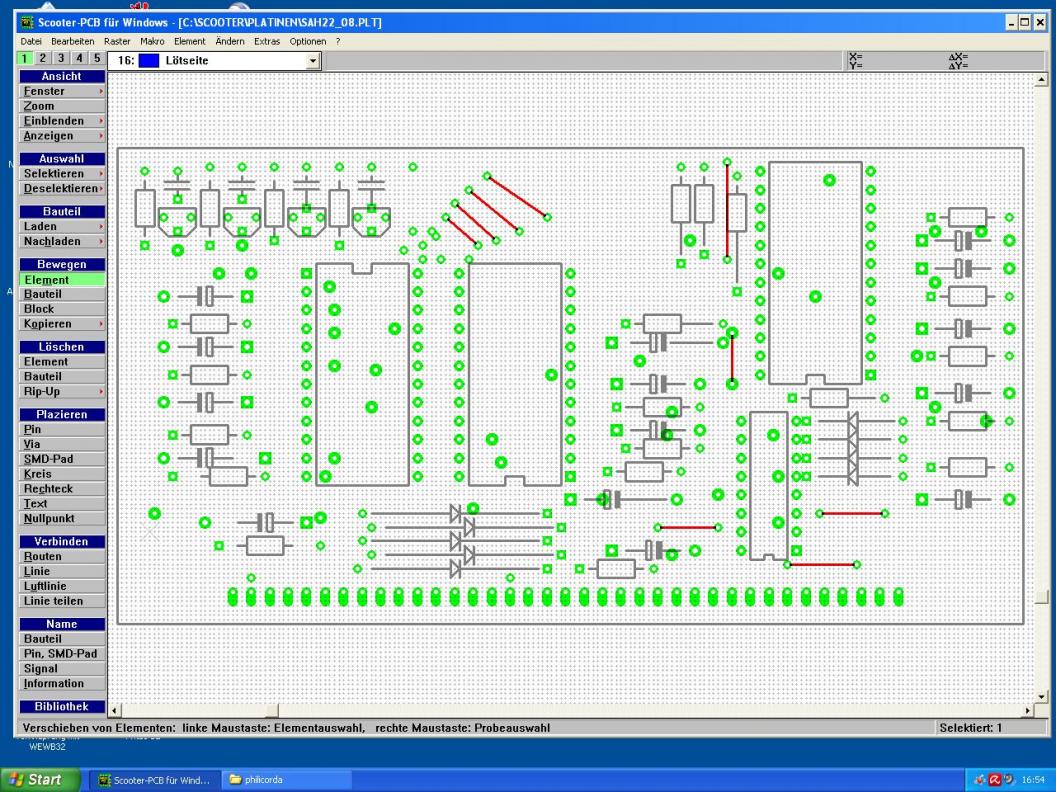
Task: Click the Windows Start button
Action: pyautogui.click(x=40, y=779)
